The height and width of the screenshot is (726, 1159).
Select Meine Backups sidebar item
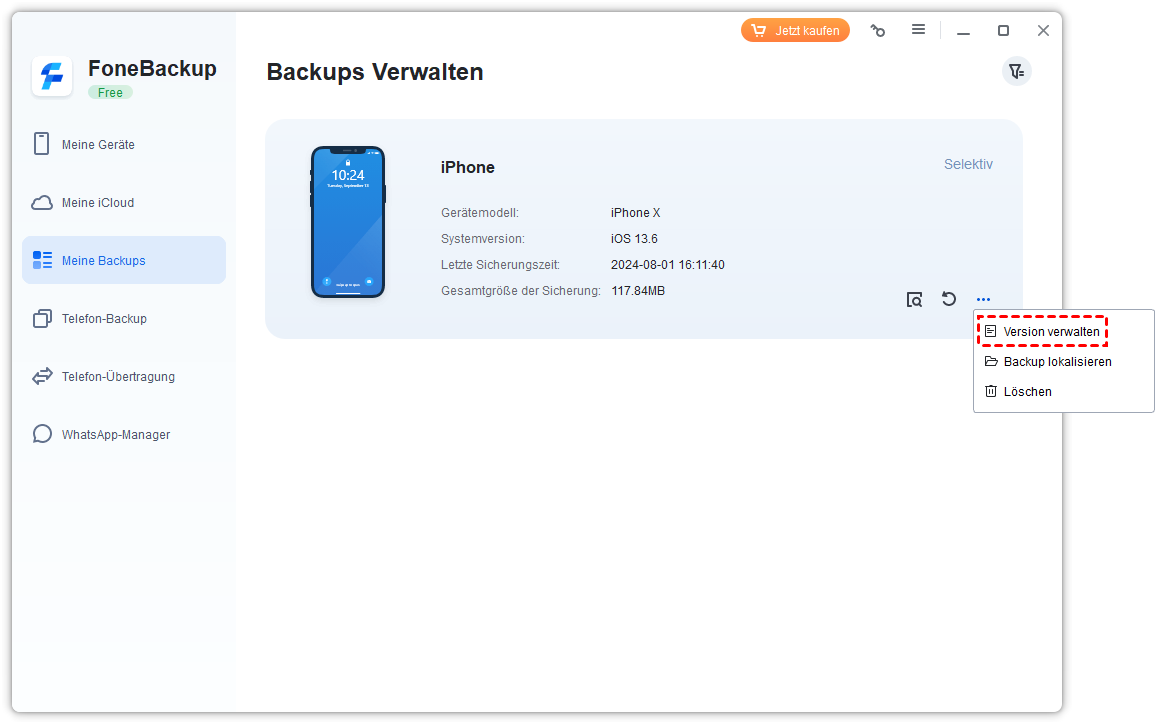[x=103, y=261]
